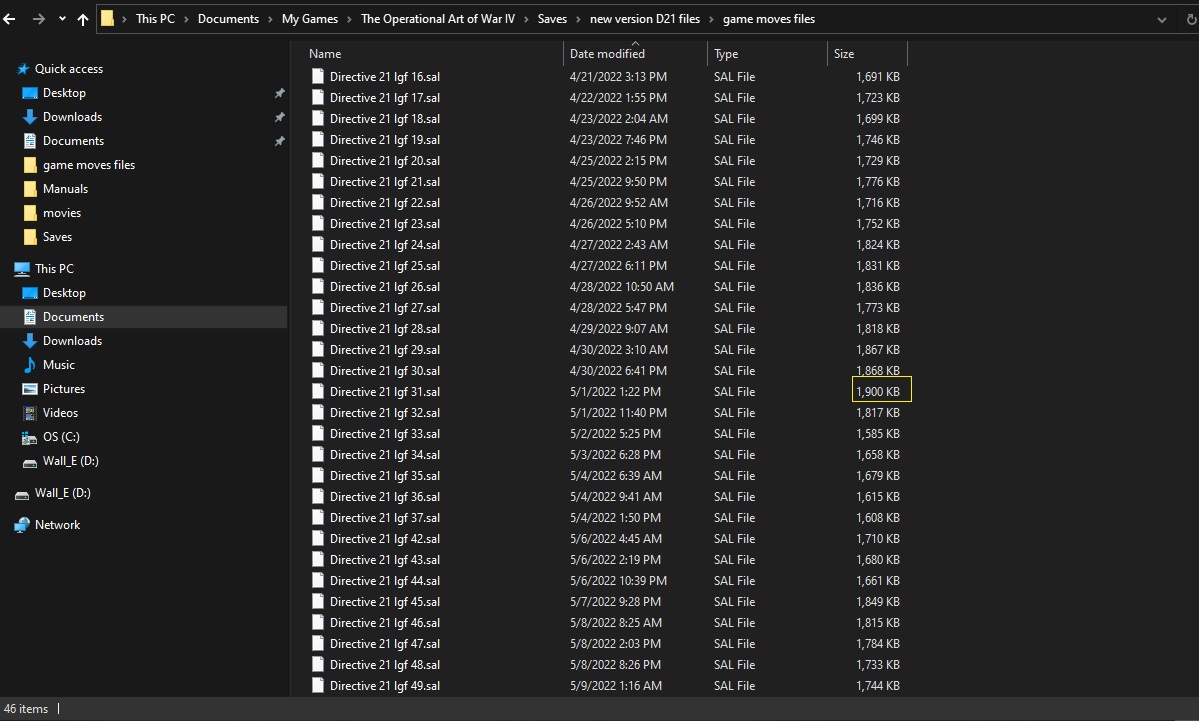Open 'game moves files' folder in sidebar
The height and width of the screenshot is (721, 1199).
pyautogui.click(x=89, y=164)
